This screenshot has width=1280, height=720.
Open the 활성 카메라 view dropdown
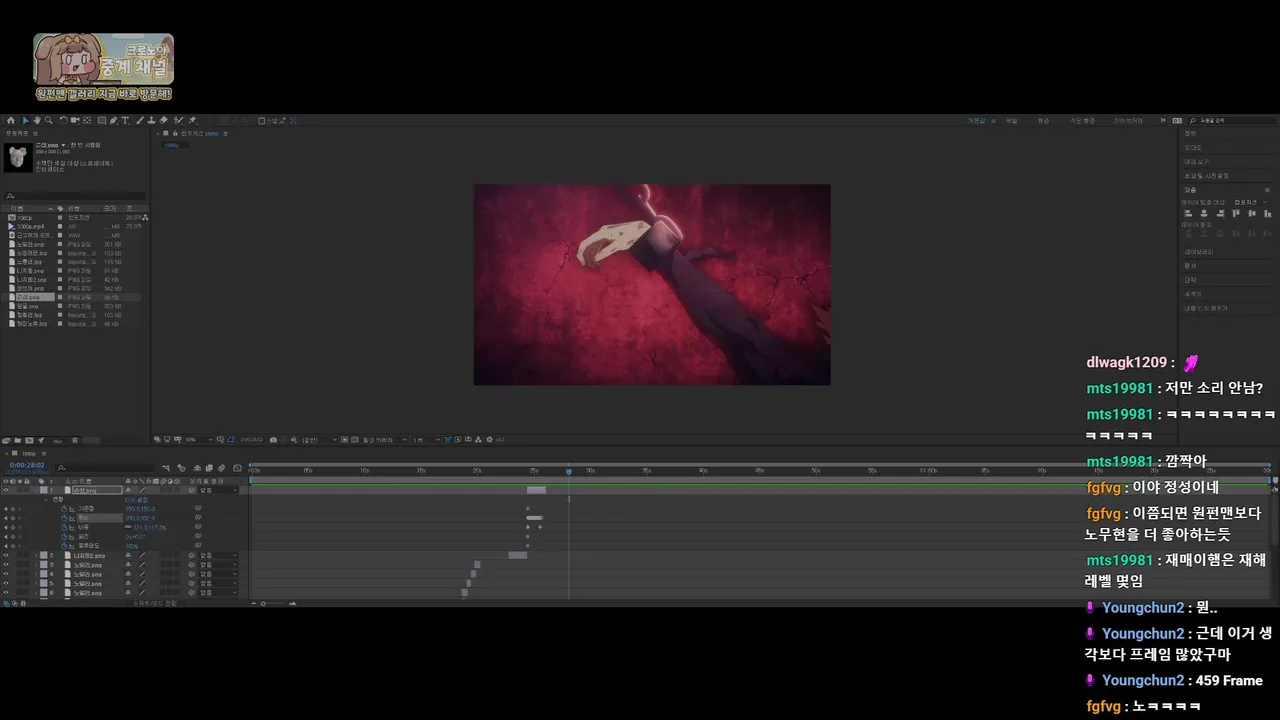click(386, 439)
